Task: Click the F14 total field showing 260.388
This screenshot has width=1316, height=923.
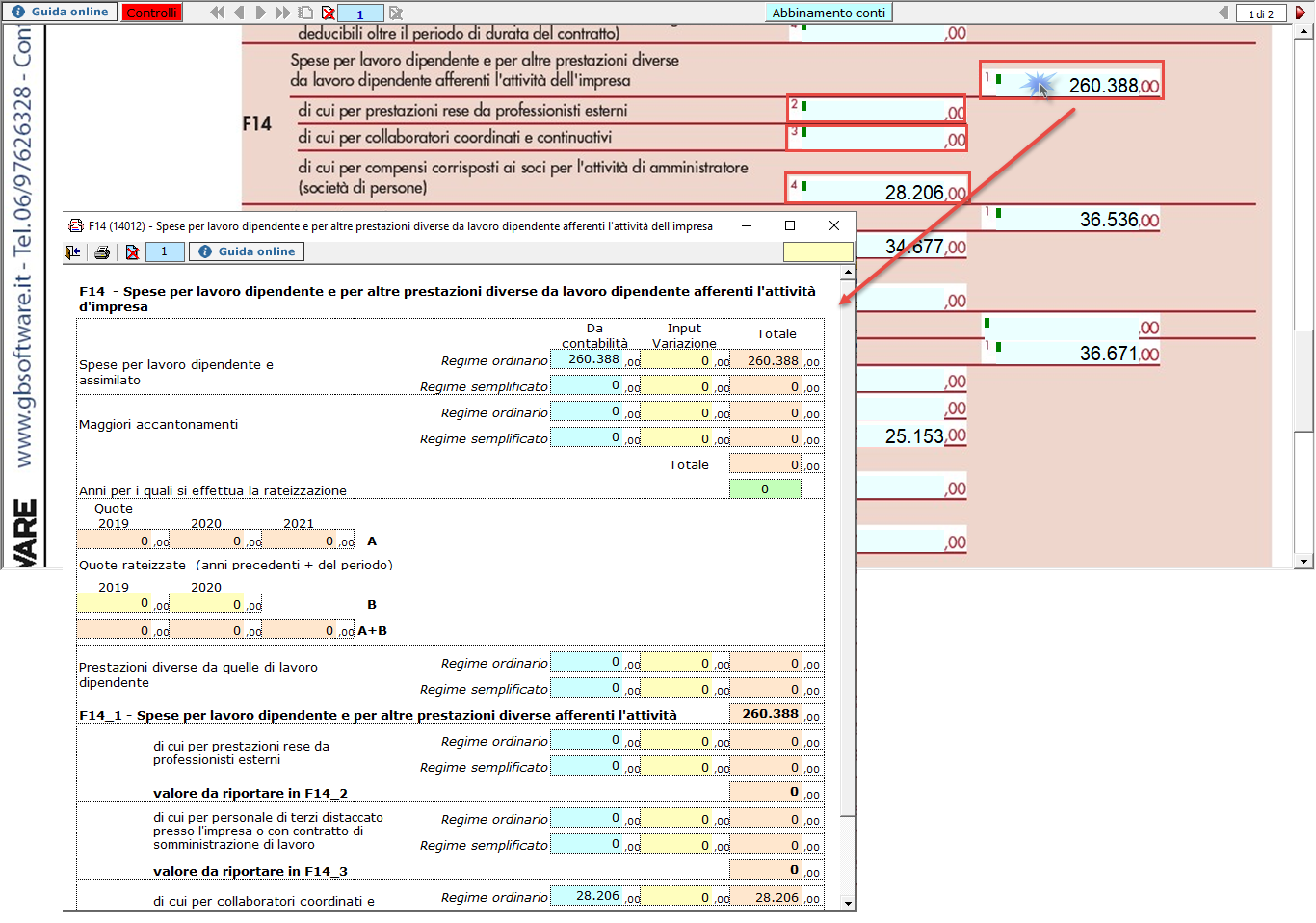Action: (1072, 81)
